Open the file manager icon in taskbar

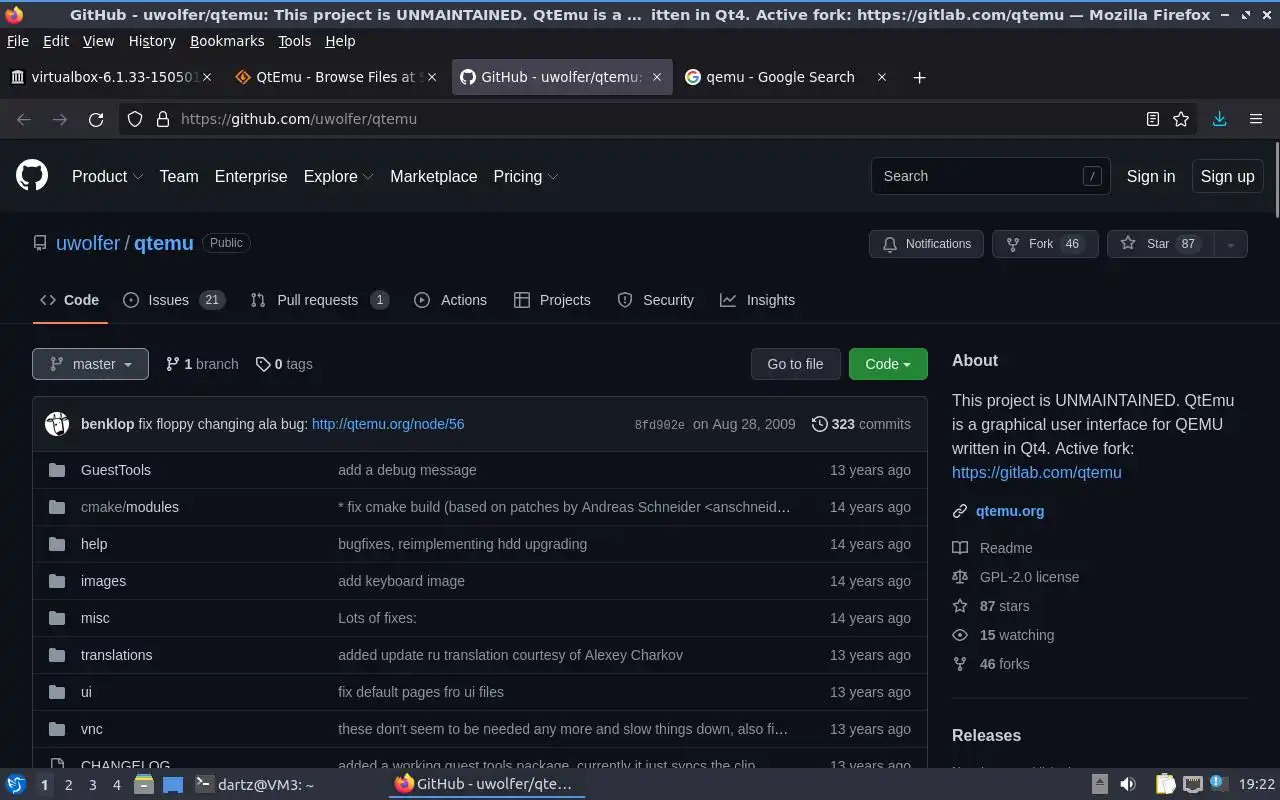pyautogui.click(x=143, y=785)
